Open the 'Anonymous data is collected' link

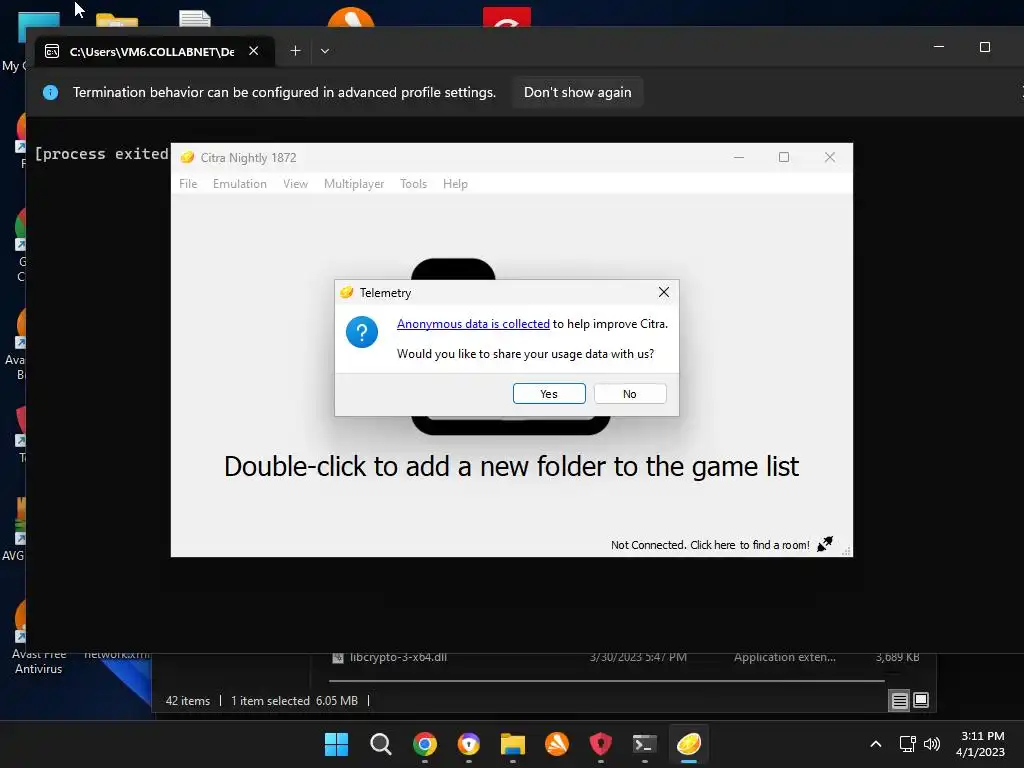click(x=473, y=324)
